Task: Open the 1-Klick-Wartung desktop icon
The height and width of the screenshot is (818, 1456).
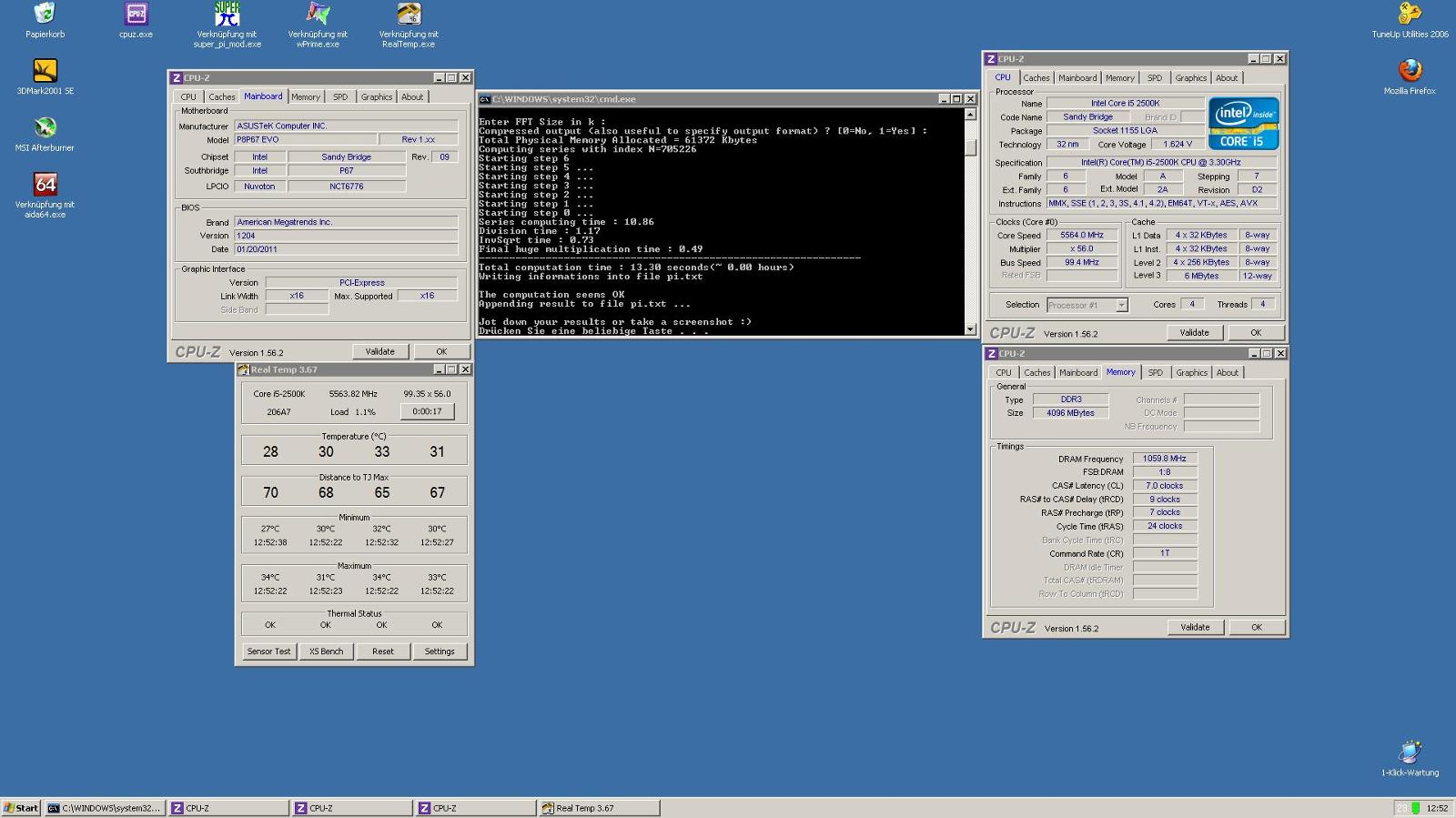Action: pos(1410,752)
